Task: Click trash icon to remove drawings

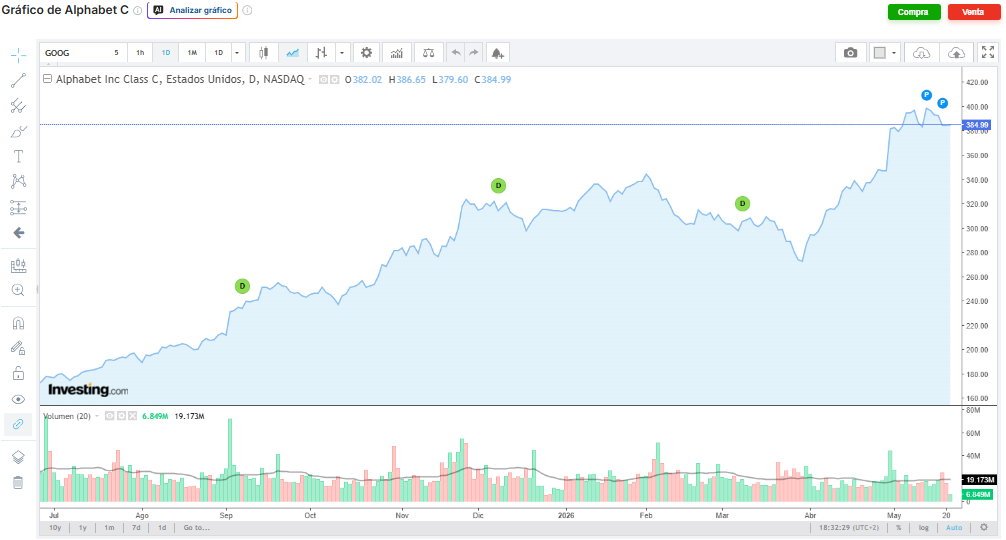Action: (x=19, y=482)
